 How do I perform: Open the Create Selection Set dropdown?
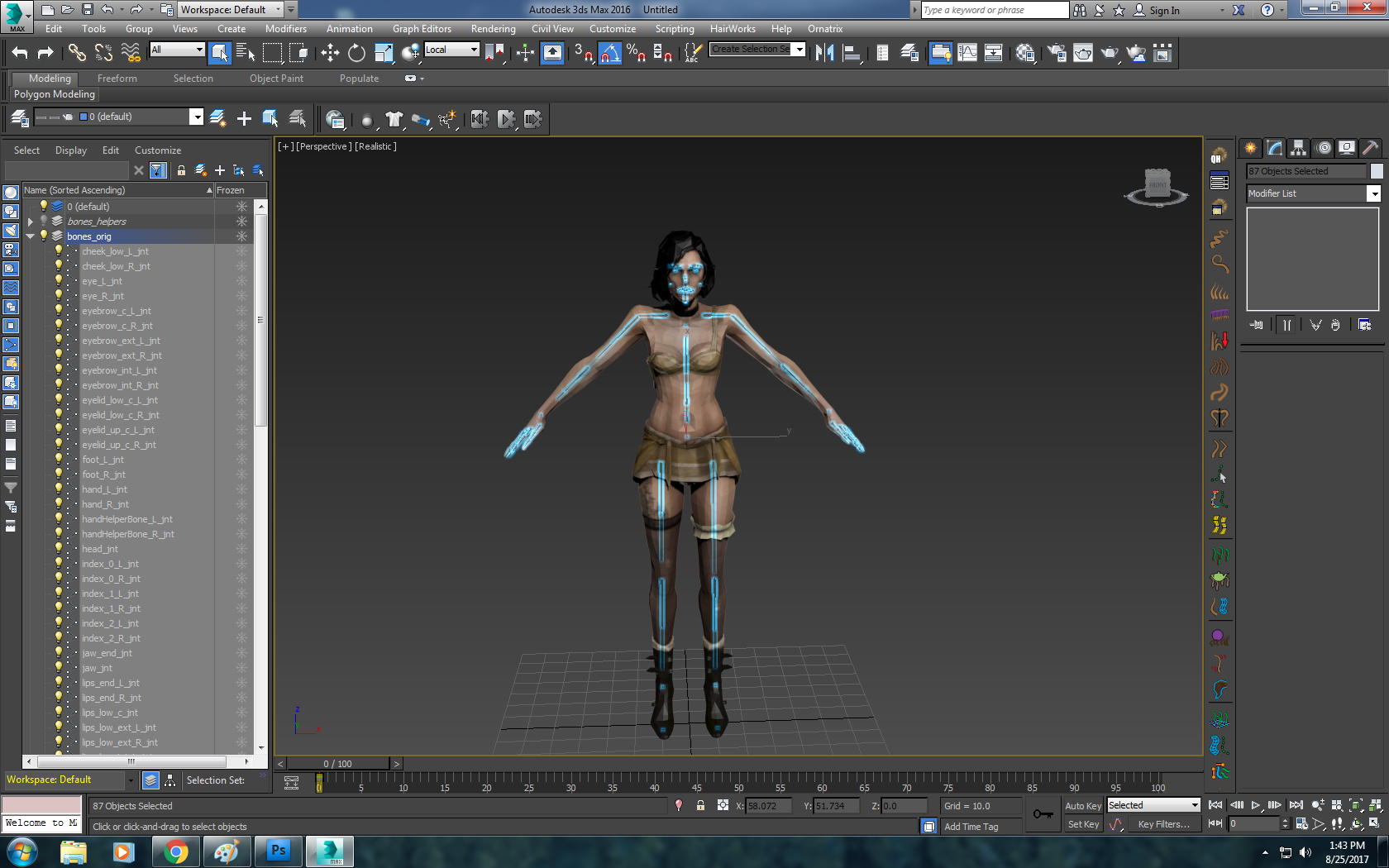click(757, 50)
